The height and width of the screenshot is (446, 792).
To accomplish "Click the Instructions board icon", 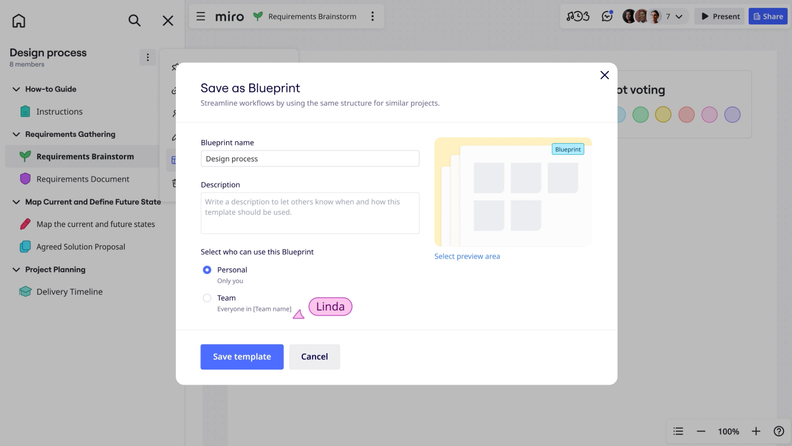I will coord(25,111).
